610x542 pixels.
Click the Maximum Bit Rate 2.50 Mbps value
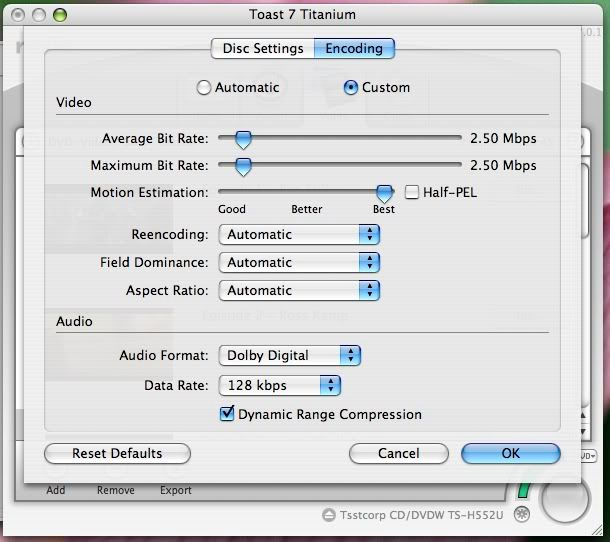(503, 165)
